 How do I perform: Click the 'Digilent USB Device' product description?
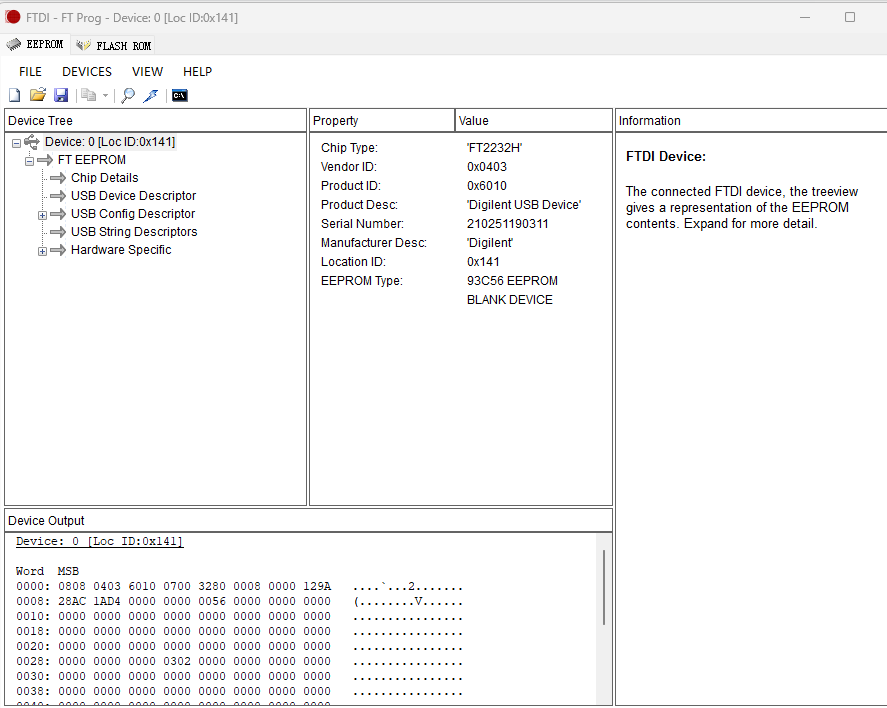point(524,205)
